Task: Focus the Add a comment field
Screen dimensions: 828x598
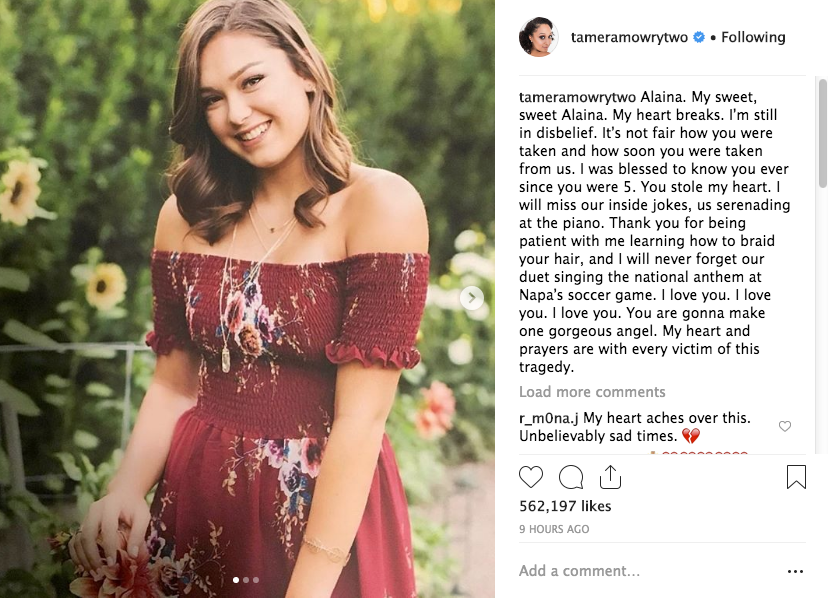Action: [640, 572]
